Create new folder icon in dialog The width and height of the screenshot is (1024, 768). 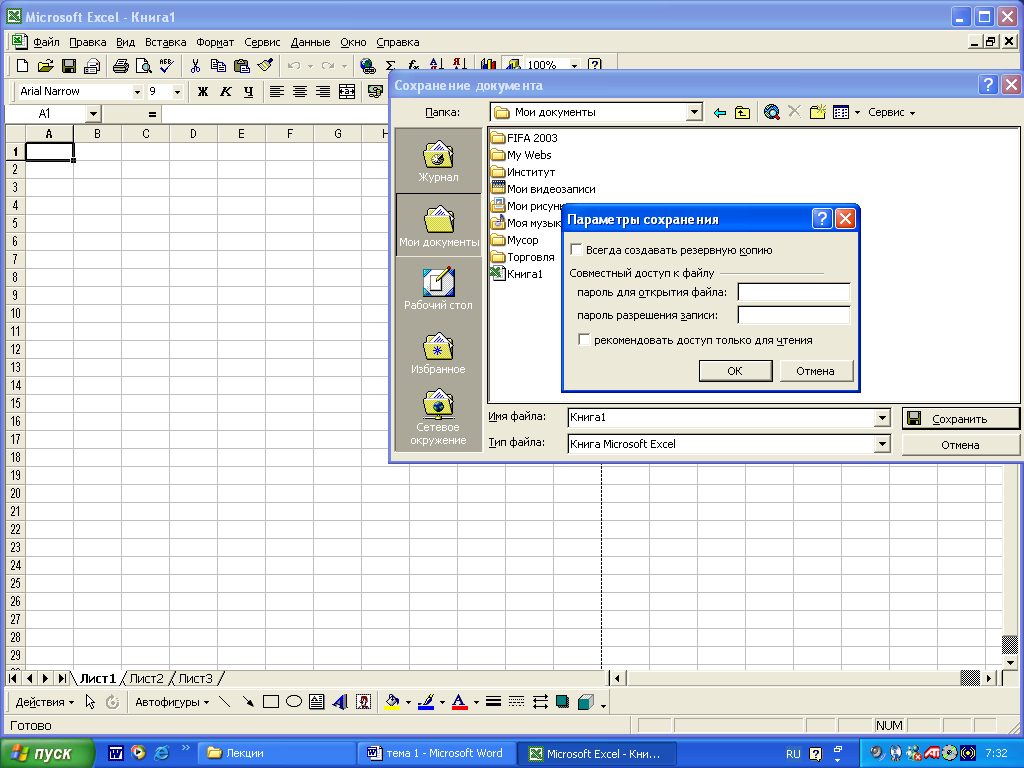(x=818, y=112)
